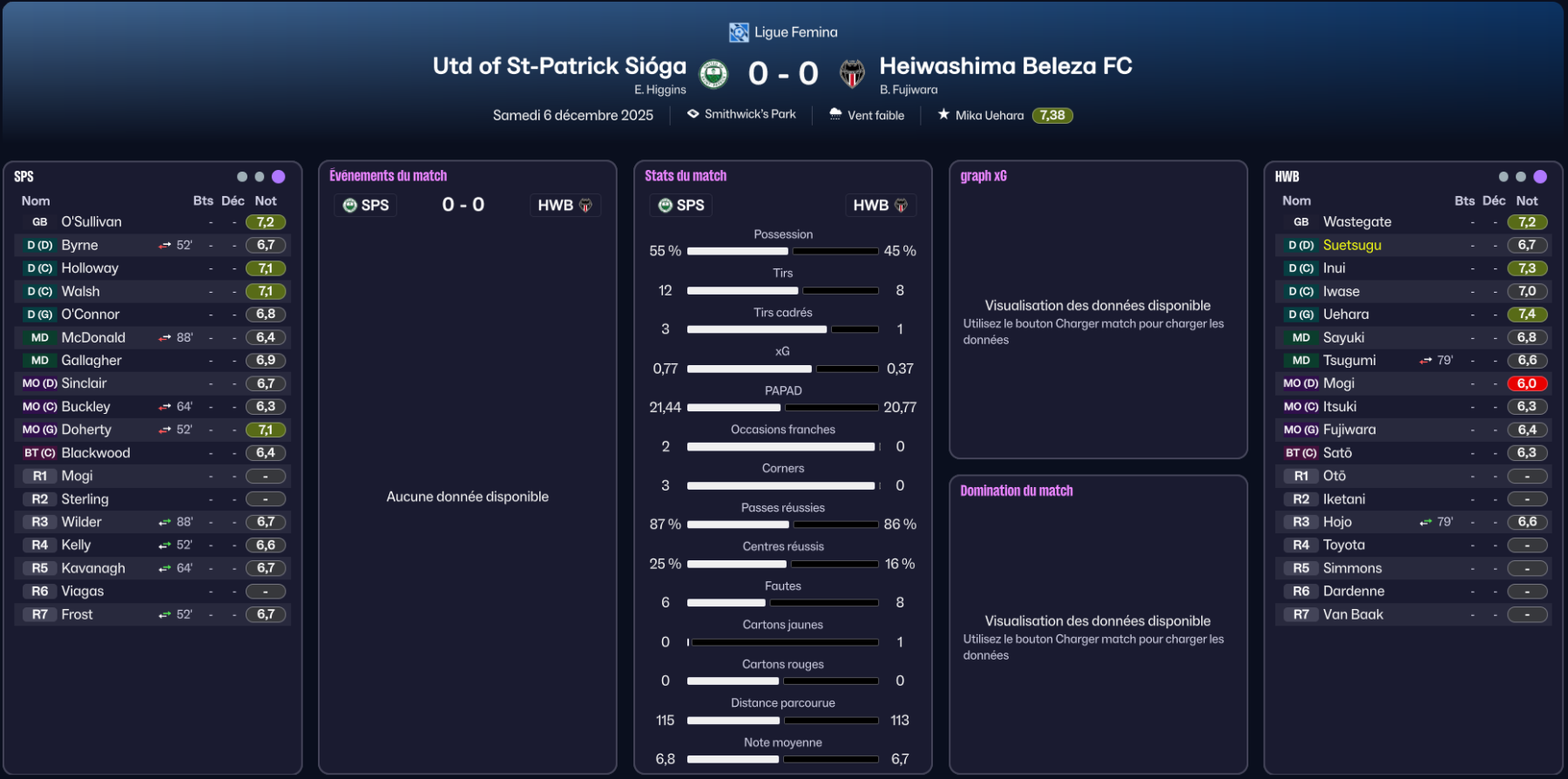
Task: Open the Domination du match panel title
Action: click(1016, 491)
